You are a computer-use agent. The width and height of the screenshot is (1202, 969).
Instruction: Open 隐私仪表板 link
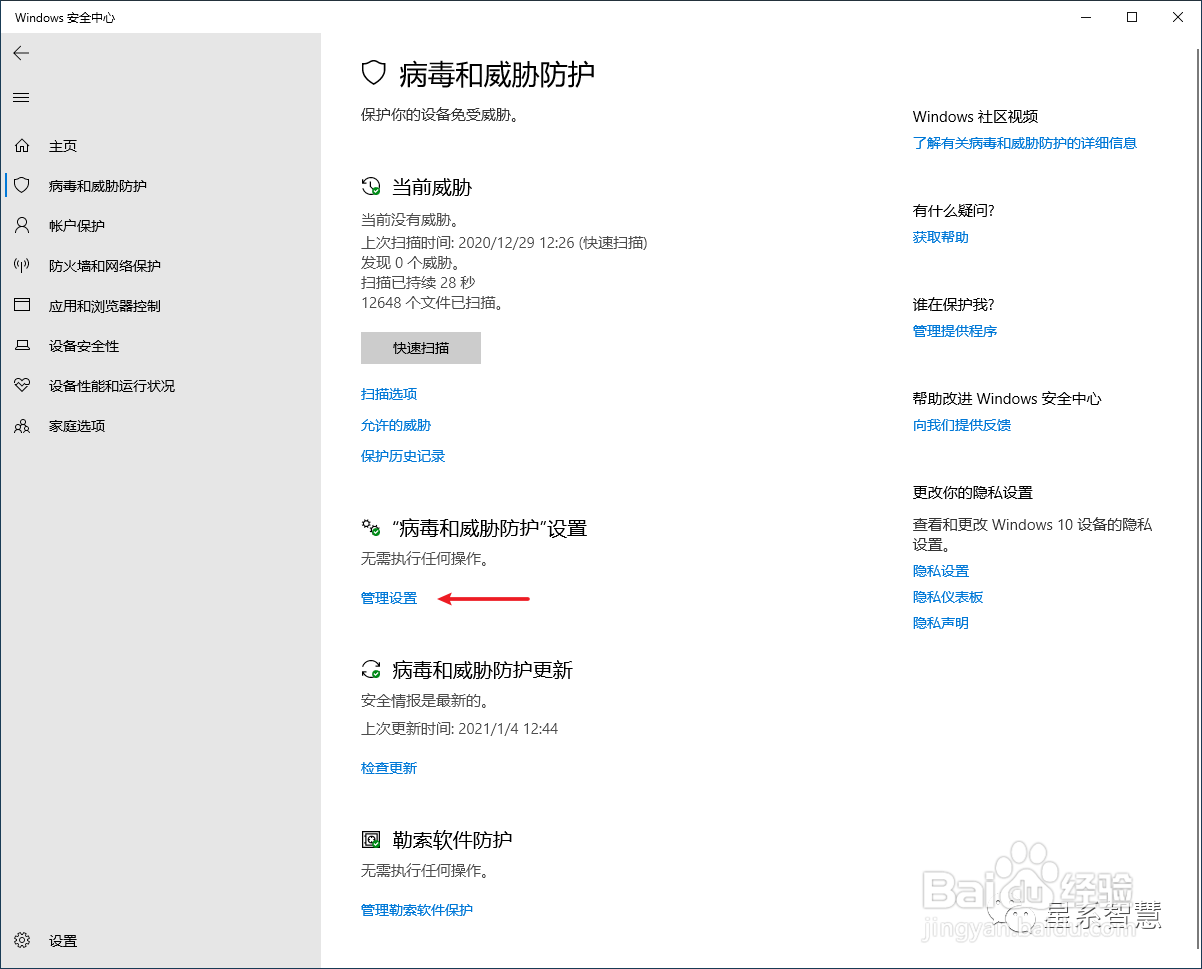click(x=948, y=597)
